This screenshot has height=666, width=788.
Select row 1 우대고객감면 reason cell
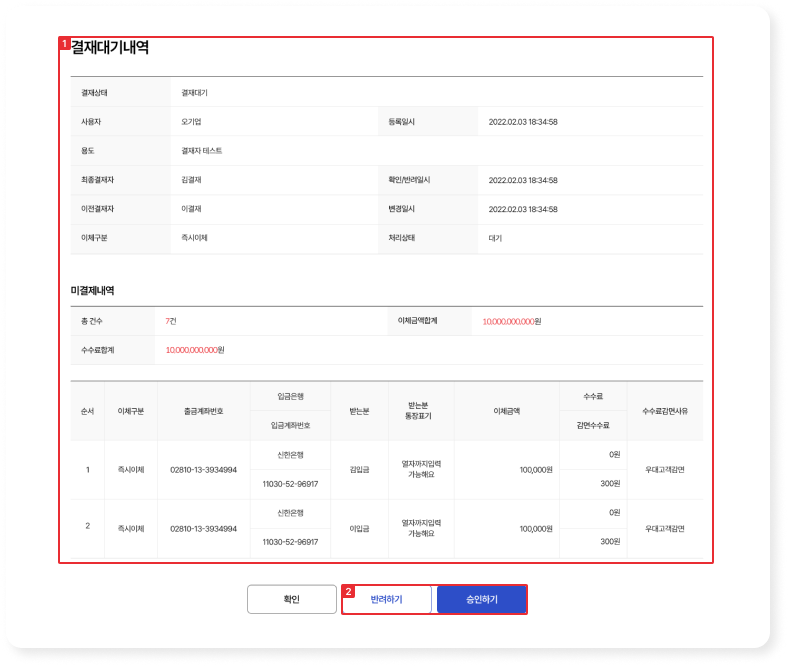pos(665,469)
